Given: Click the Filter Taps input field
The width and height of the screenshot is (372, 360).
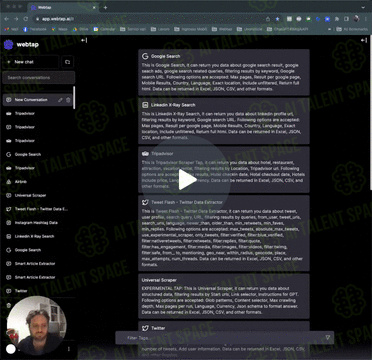Looking at the screenshot, I should 220,338.
